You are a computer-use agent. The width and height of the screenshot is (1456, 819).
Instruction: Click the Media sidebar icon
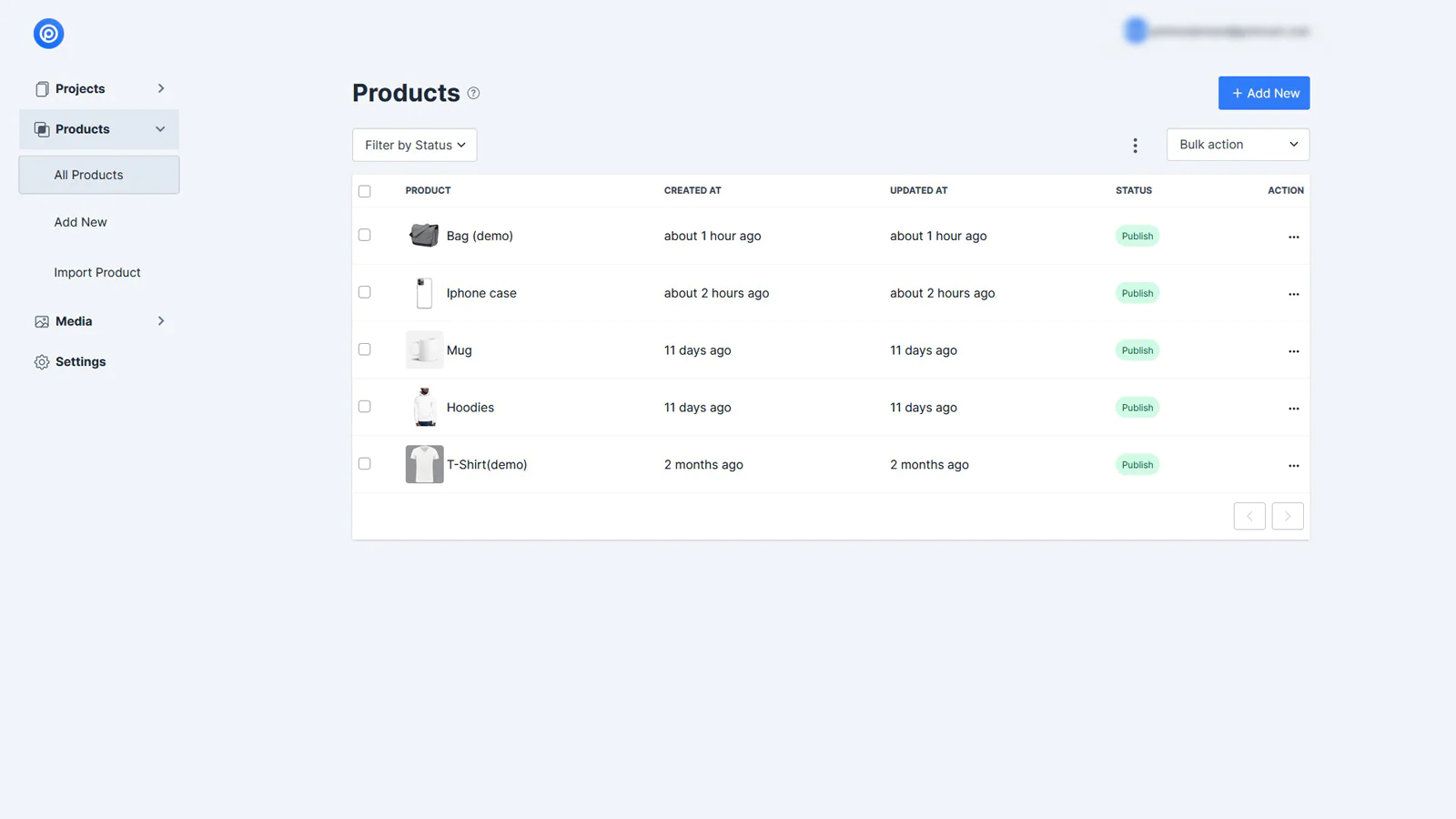pos(42,321)
